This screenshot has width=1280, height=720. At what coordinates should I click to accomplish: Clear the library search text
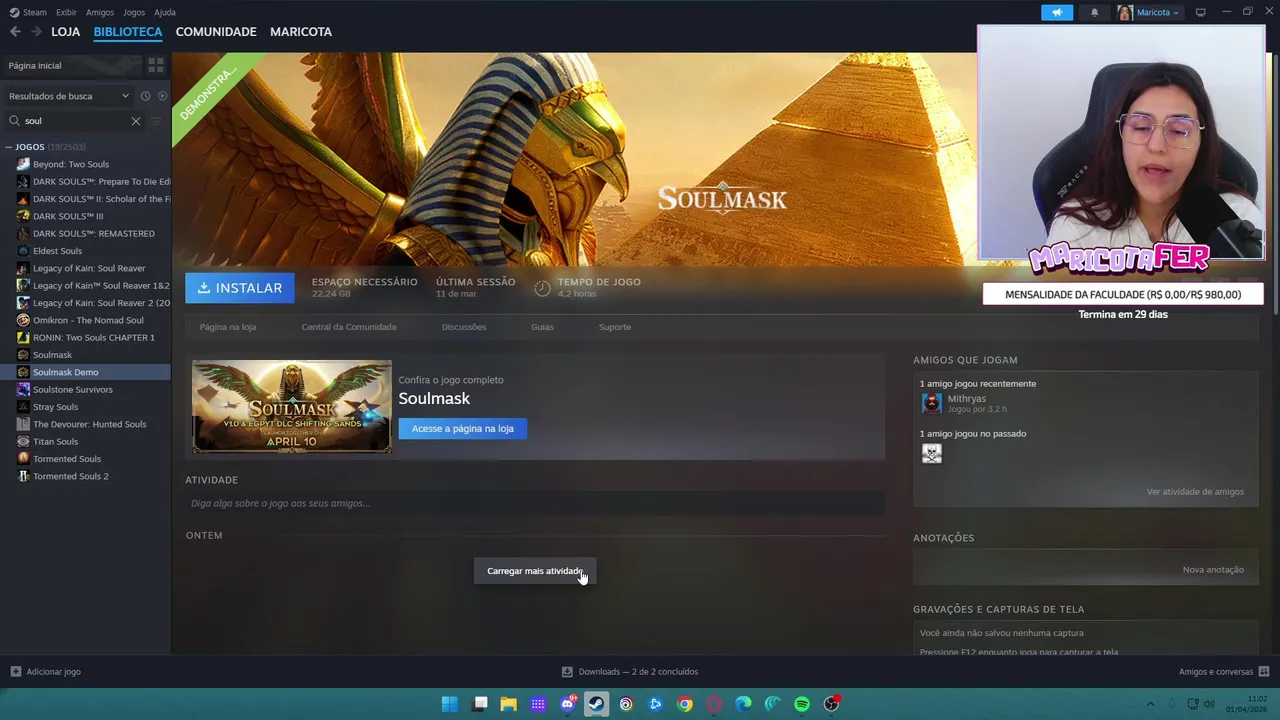(x=136, y=121)
